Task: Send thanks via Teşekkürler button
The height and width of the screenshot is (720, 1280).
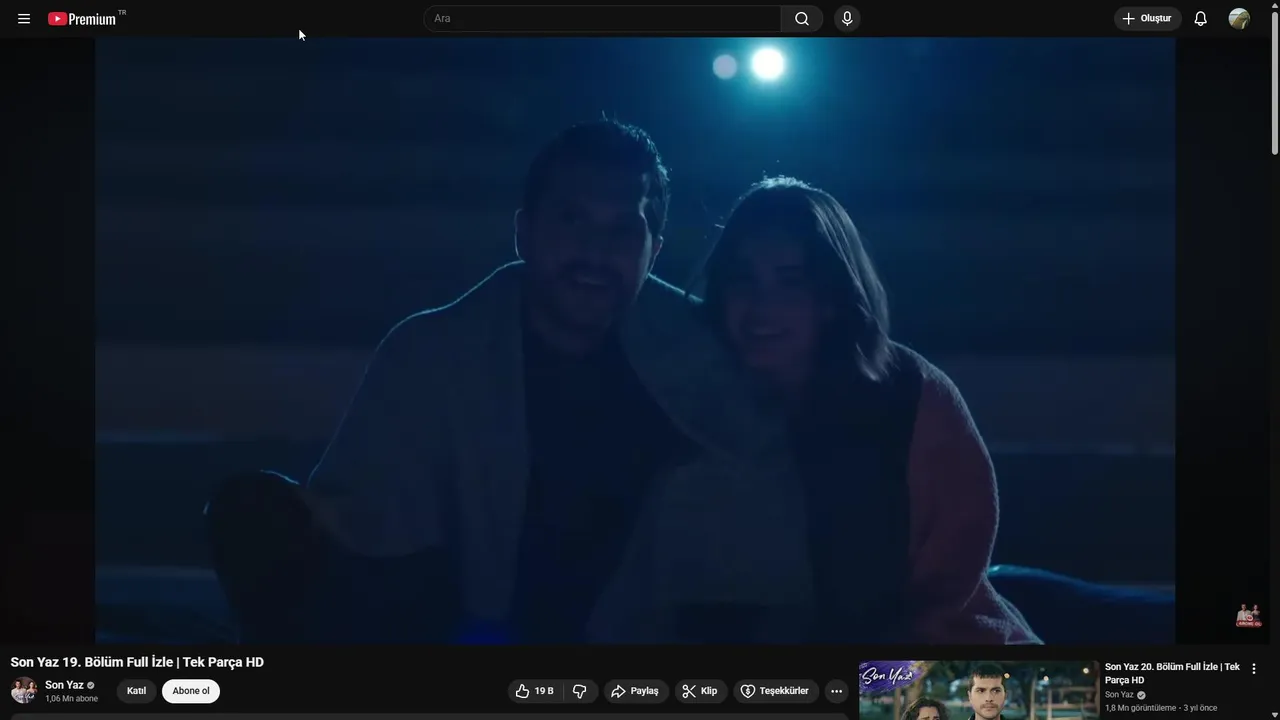Action: (x=775, y=691)
